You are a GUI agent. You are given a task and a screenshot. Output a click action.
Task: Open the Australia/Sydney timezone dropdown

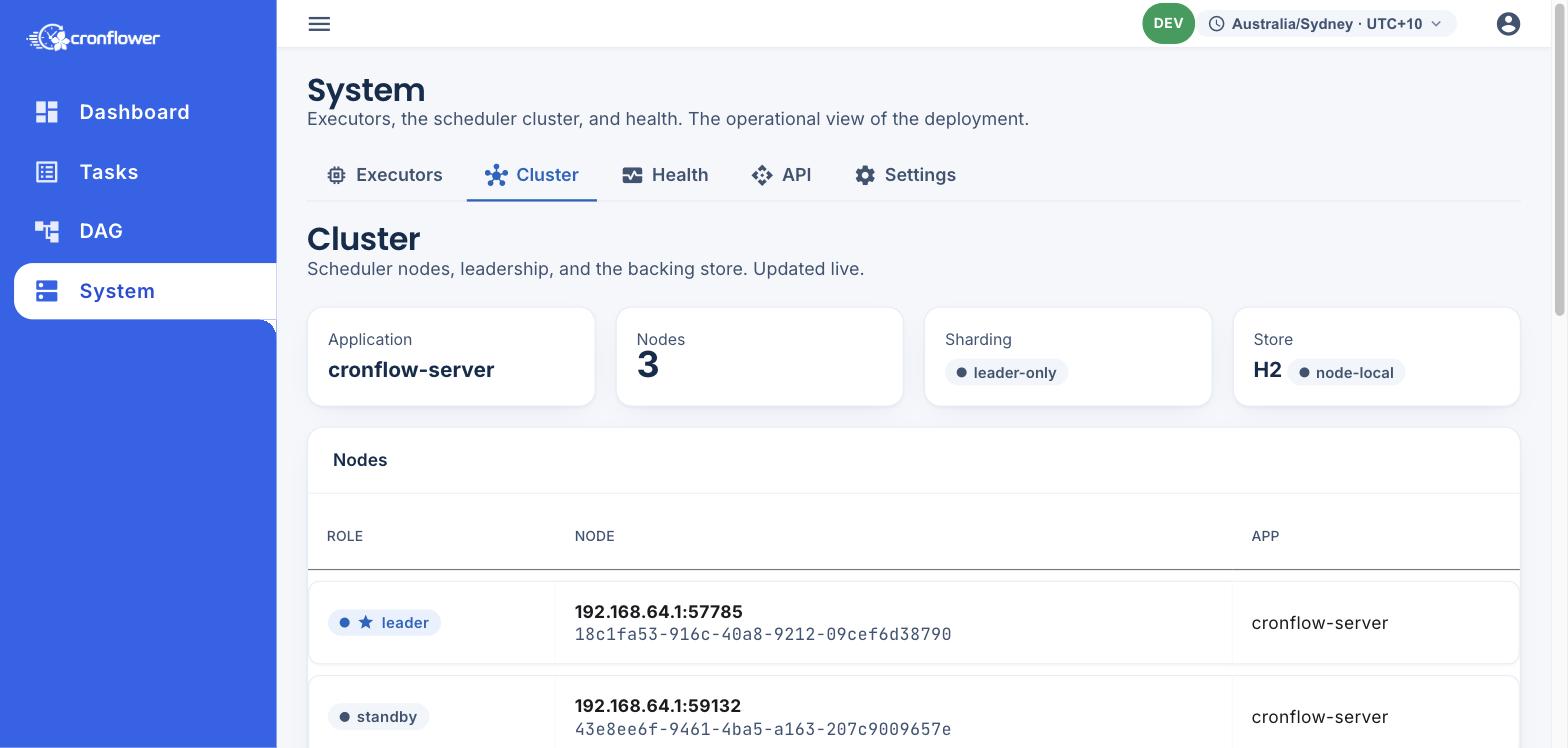pos(1327,24)
